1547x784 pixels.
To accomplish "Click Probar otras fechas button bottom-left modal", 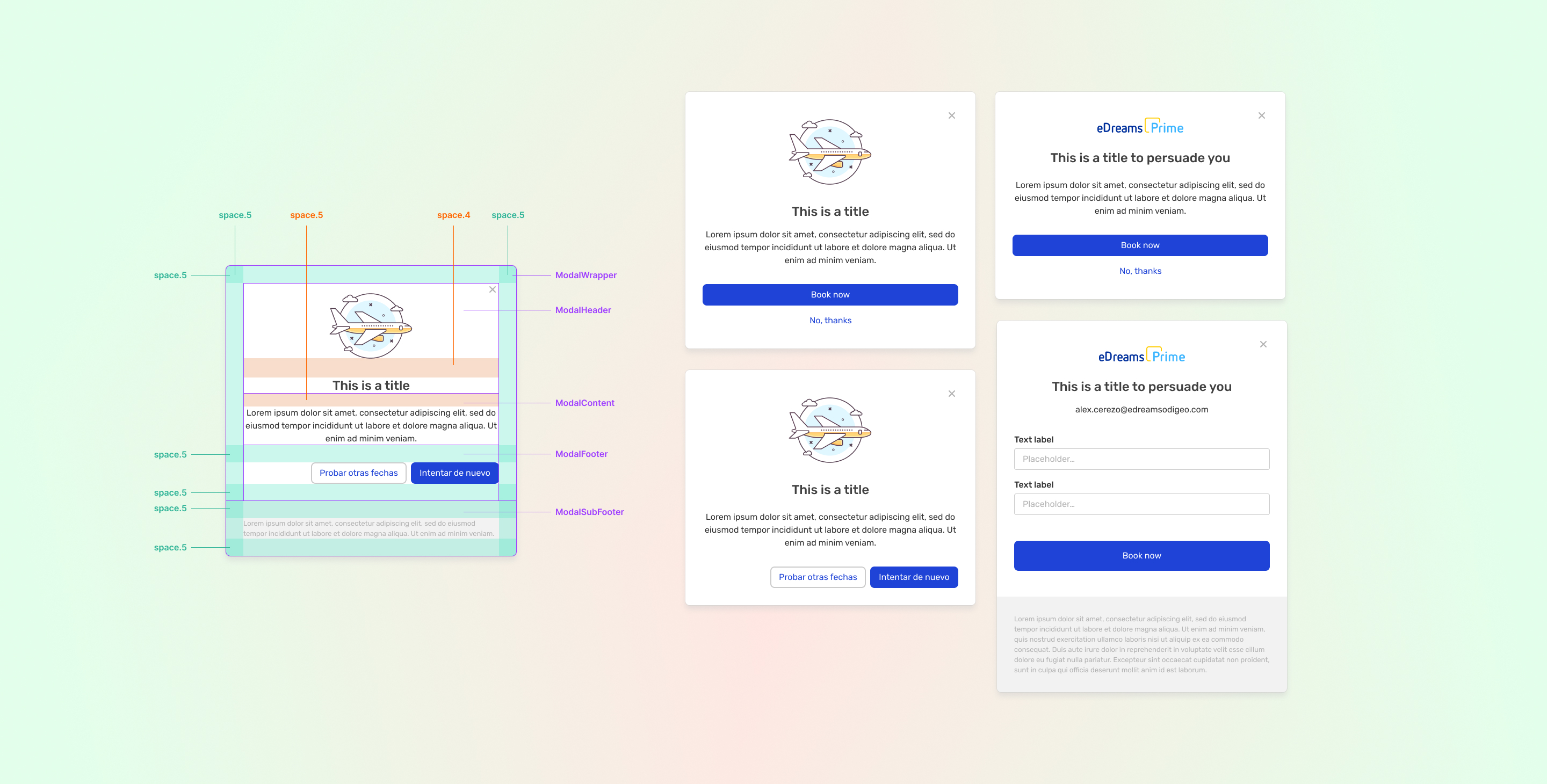I will (817, 576).
